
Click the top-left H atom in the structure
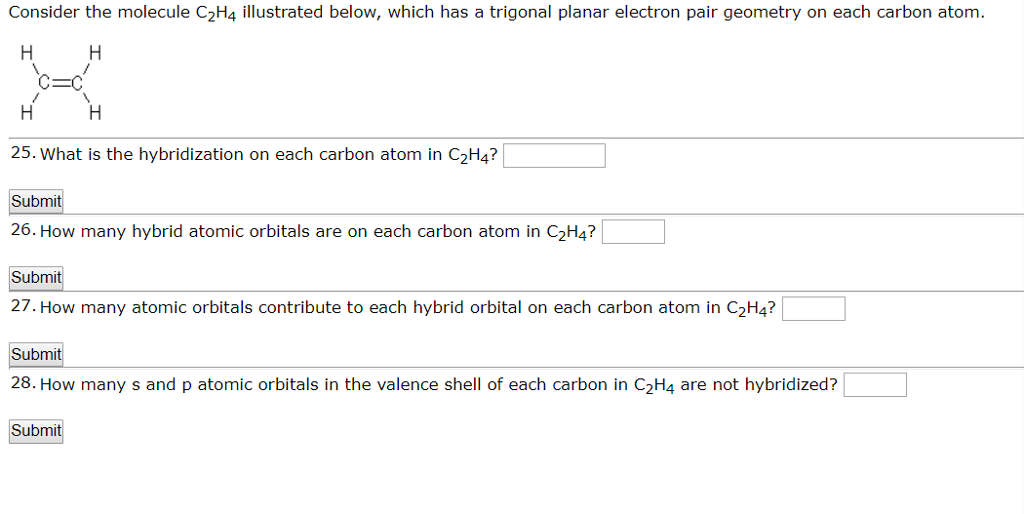[27, 53]
